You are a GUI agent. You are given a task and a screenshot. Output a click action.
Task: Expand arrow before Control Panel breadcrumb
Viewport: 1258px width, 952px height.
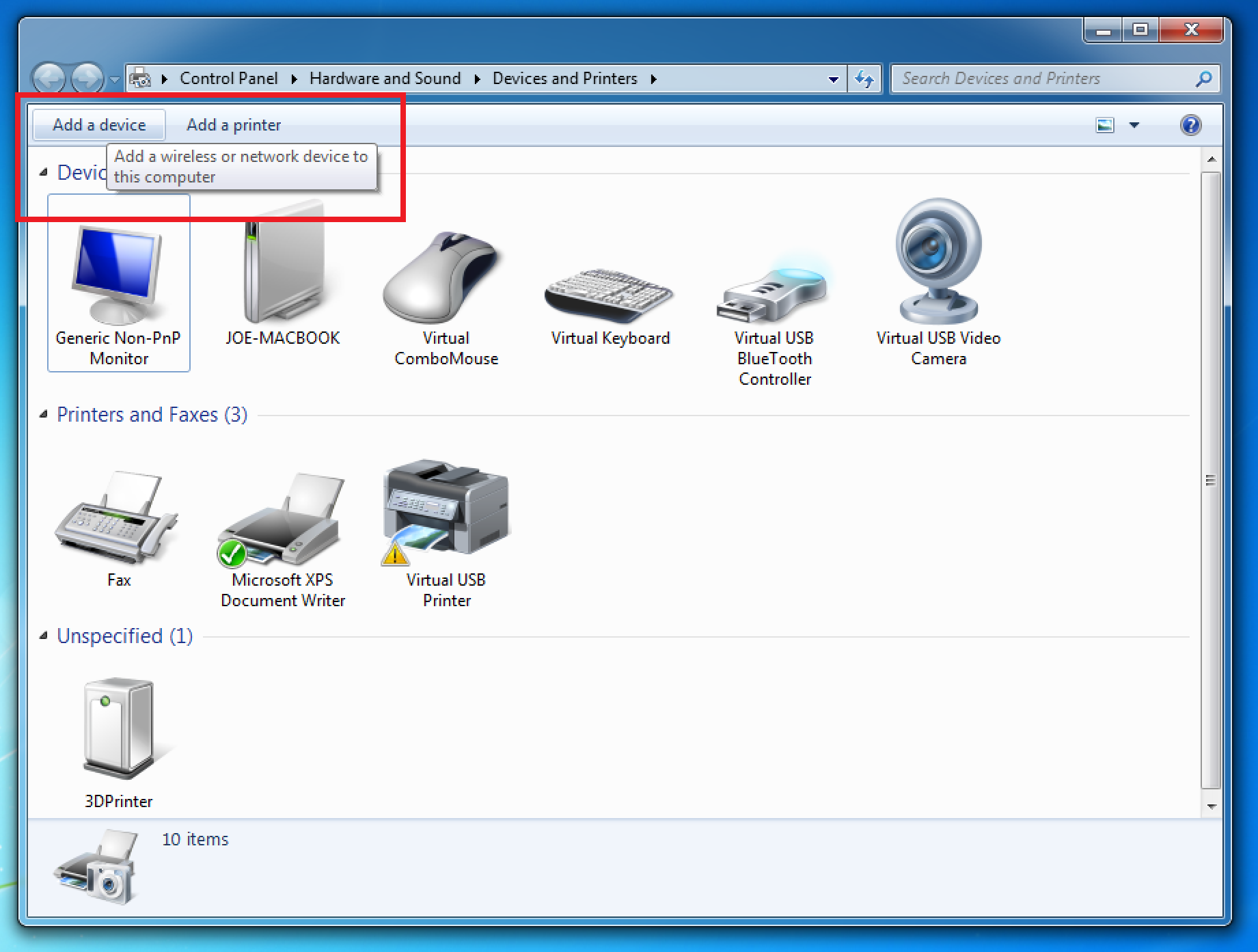[x=164, y=79]
